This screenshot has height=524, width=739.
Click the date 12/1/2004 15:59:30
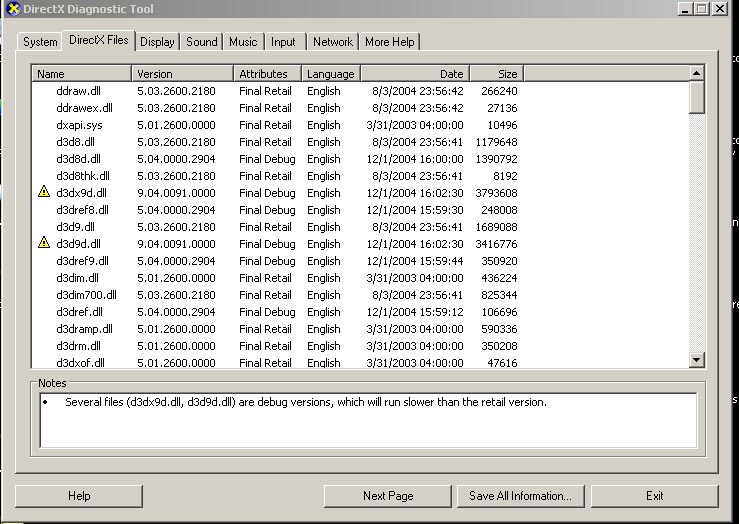(415, 210)
